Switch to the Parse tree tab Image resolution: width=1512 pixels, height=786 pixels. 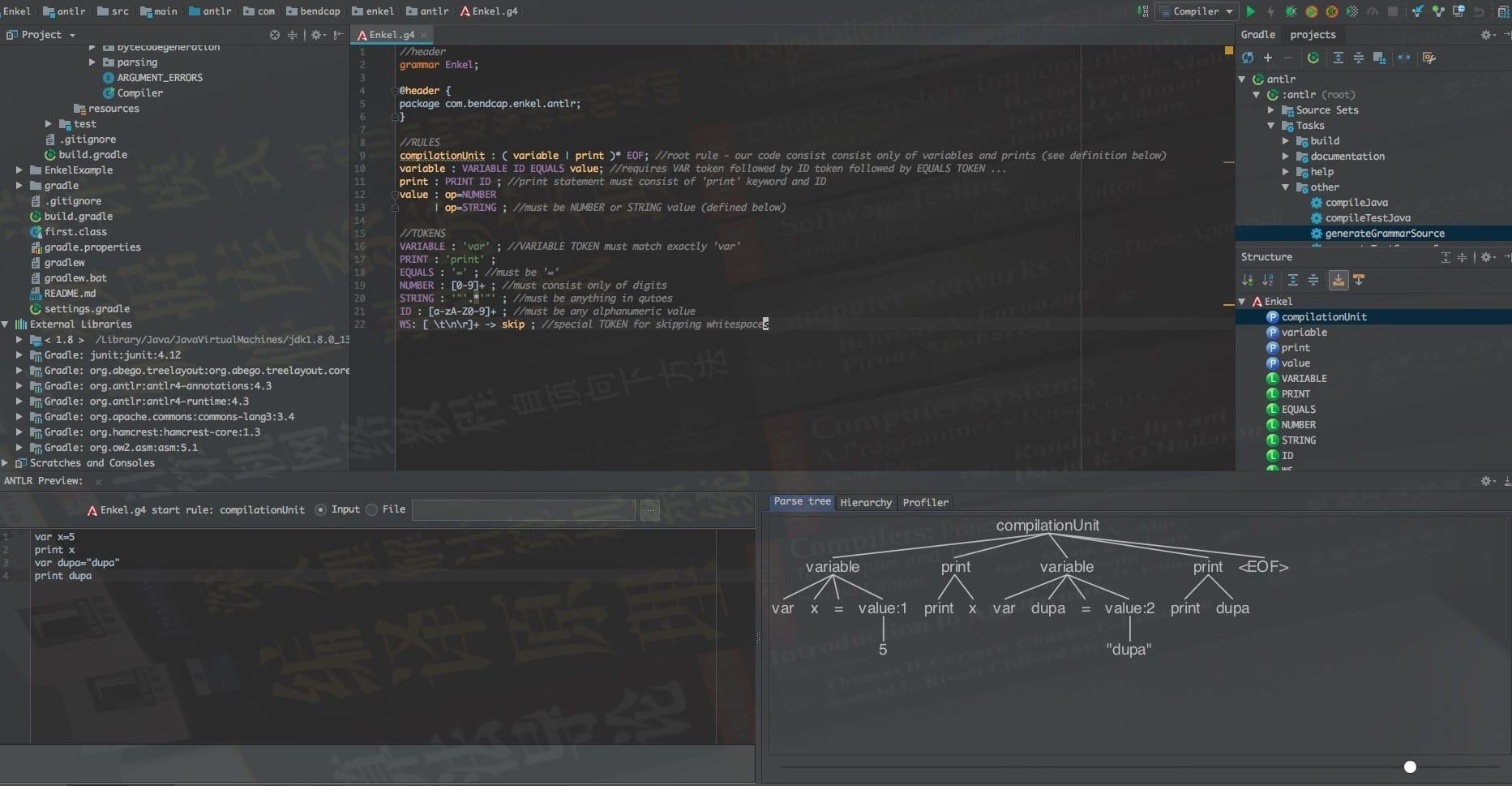[802, 502]
